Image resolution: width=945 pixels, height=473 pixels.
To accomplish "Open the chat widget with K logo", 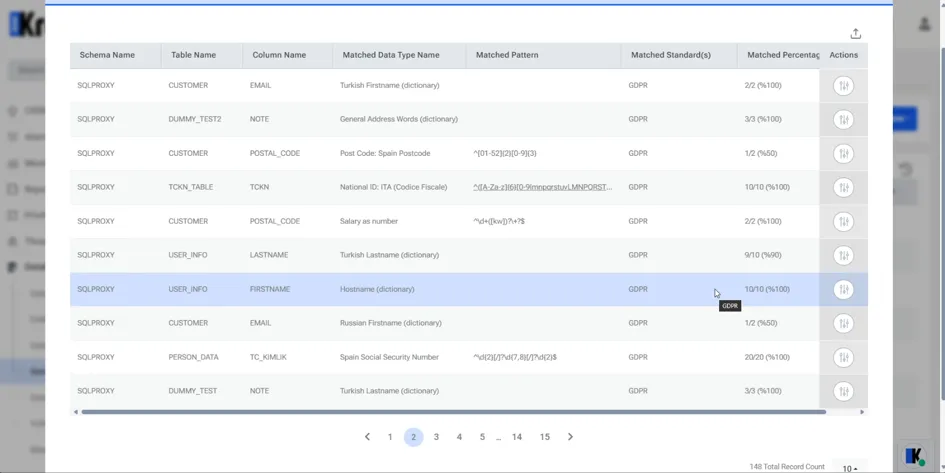I will (915, 456).
